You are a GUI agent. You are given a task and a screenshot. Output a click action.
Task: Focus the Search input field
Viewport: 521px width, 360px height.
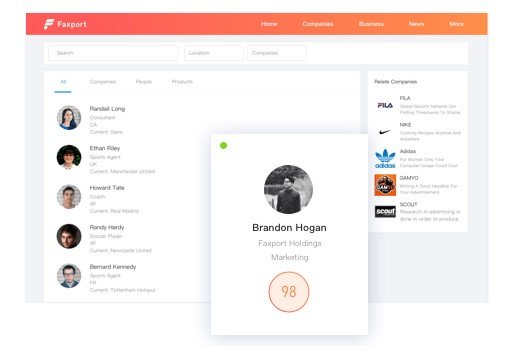pyautogui.click(x=113, y=53)
